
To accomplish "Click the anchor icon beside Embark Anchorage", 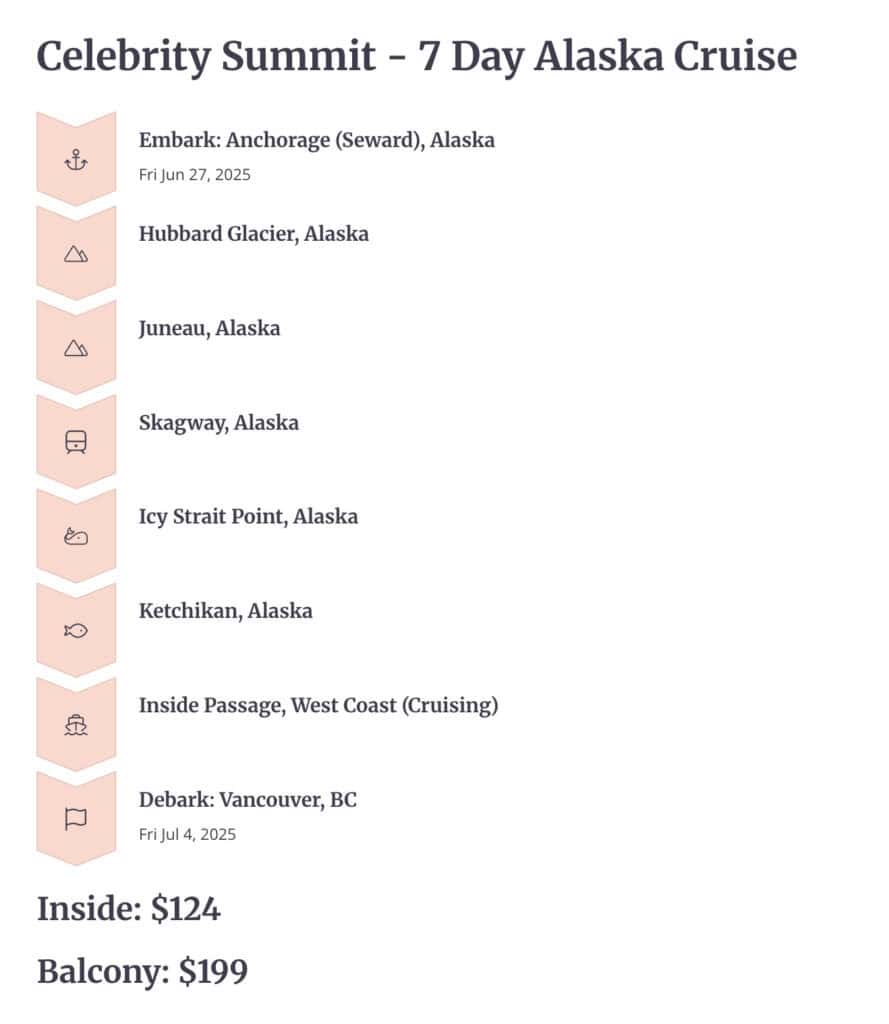I will click(76, 160).
